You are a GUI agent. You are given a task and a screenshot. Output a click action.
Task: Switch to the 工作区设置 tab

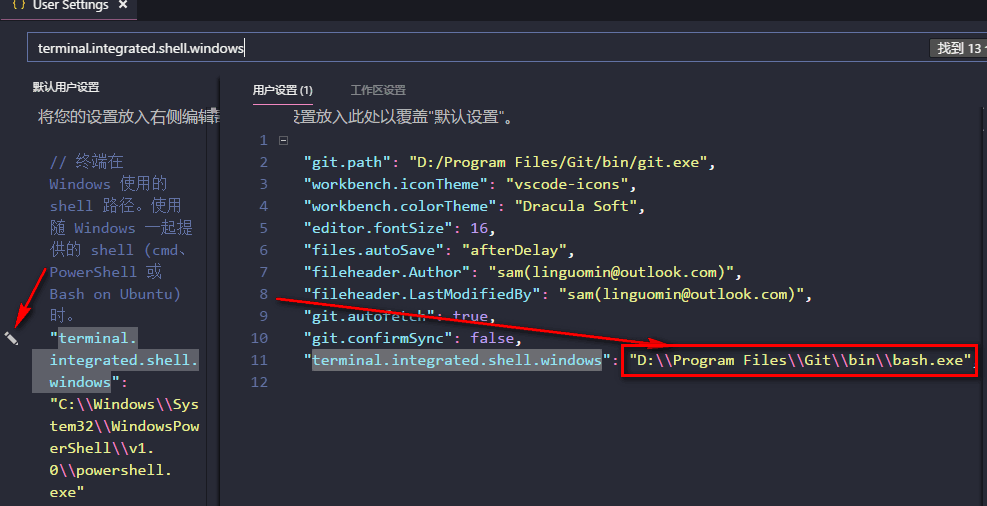pos(378,90)
